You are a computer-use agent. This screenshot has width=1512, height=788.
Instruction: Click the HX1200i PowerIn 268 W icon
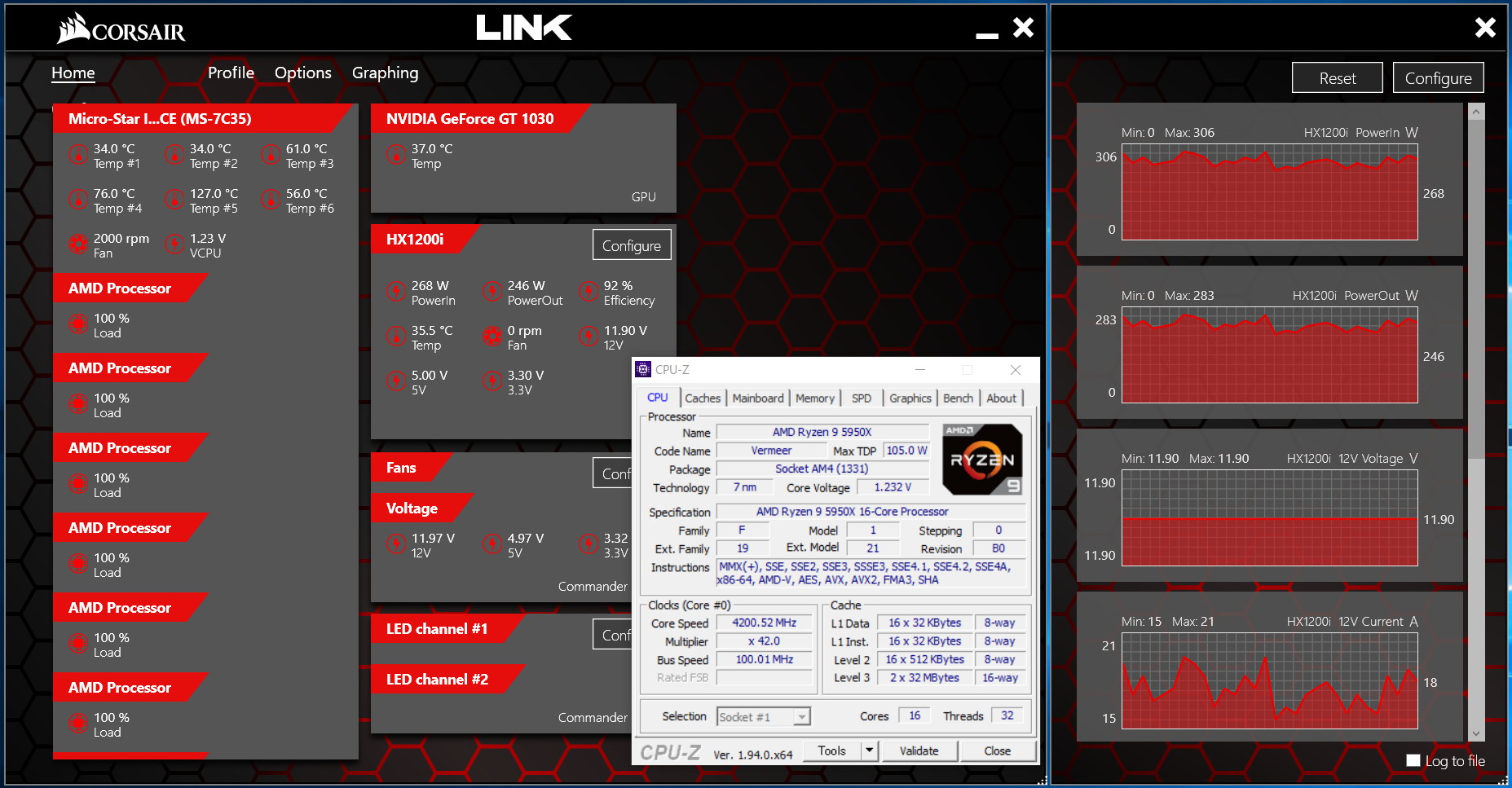395,291
